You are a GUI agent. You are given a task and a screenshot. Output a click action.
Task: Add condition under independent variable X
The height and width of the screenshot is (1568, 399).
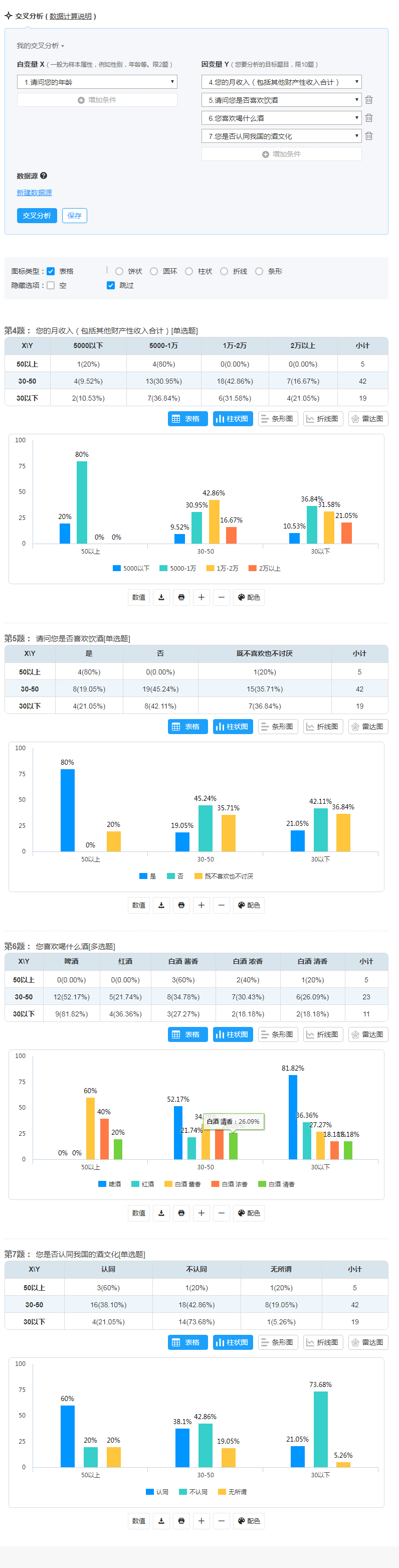point(97,100)
